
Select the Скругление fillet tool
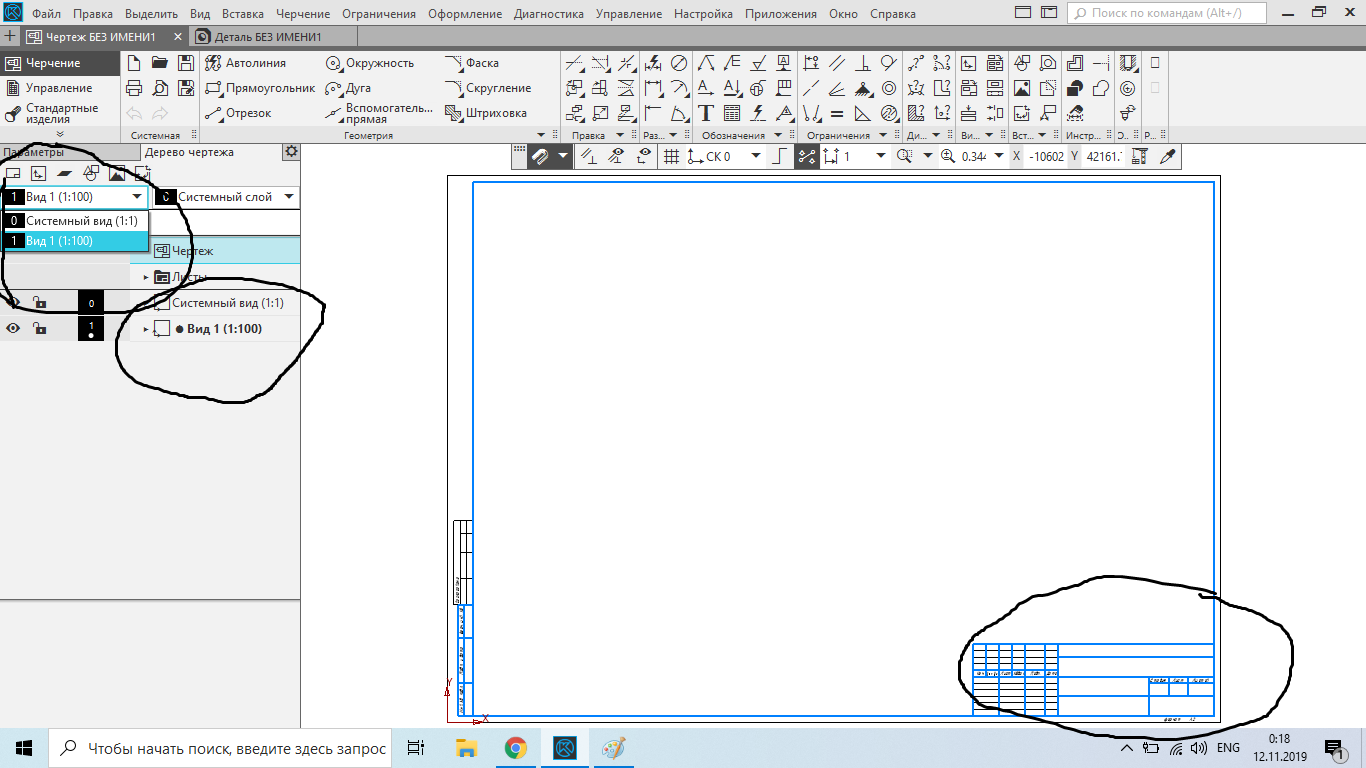click(x=488, y=88)
